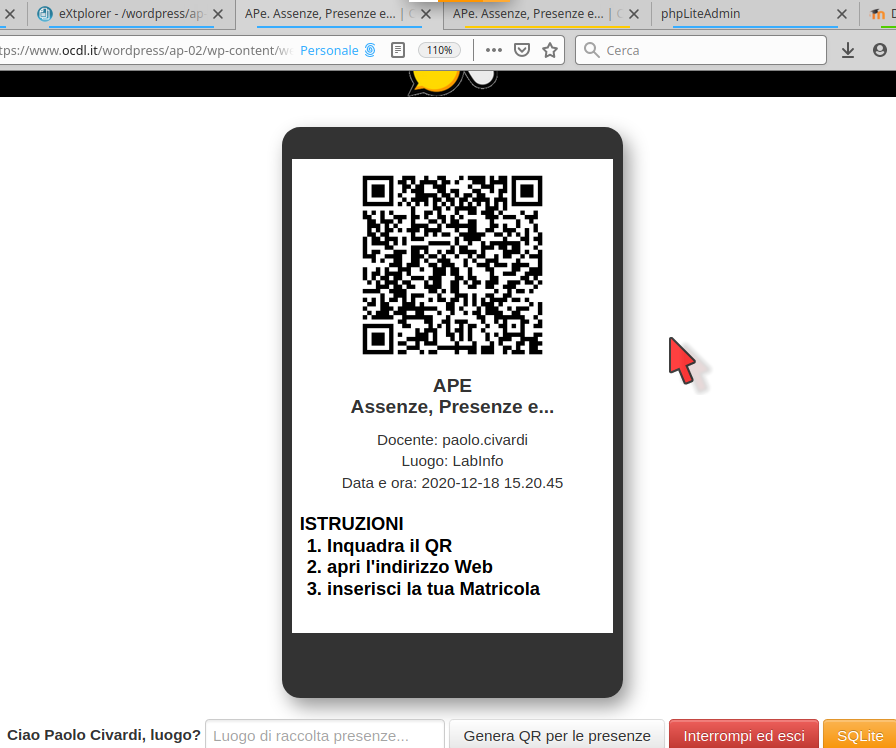
Task: Click Interrompi ed esci button
Action: pos(744,735)
